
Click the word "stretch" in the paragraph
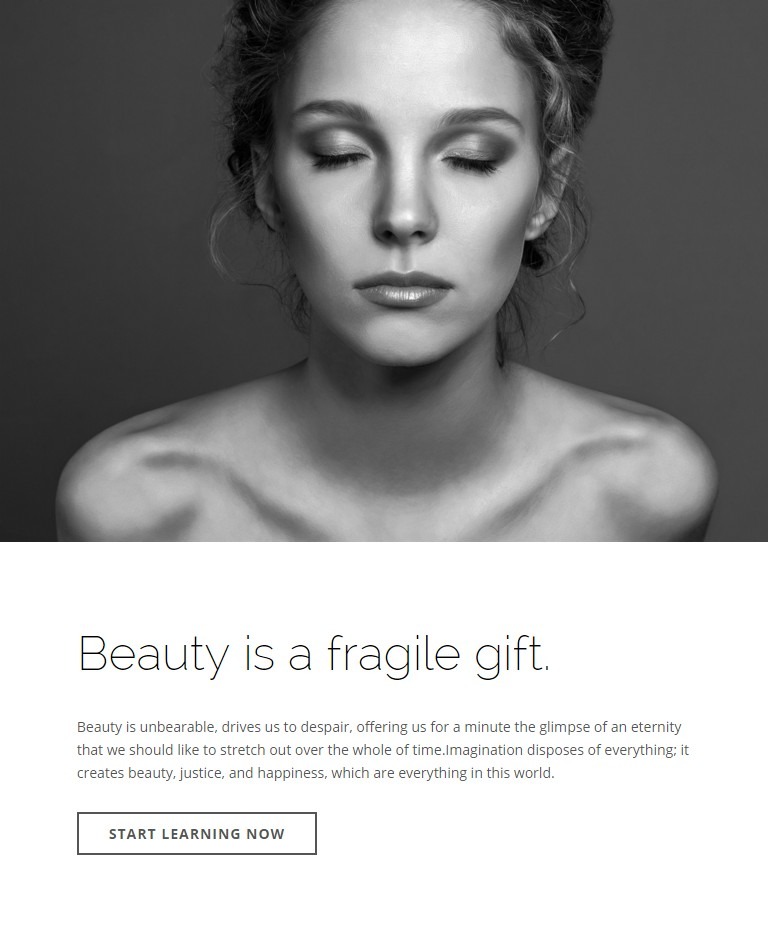pyautogui.click(x=242, y=750)
